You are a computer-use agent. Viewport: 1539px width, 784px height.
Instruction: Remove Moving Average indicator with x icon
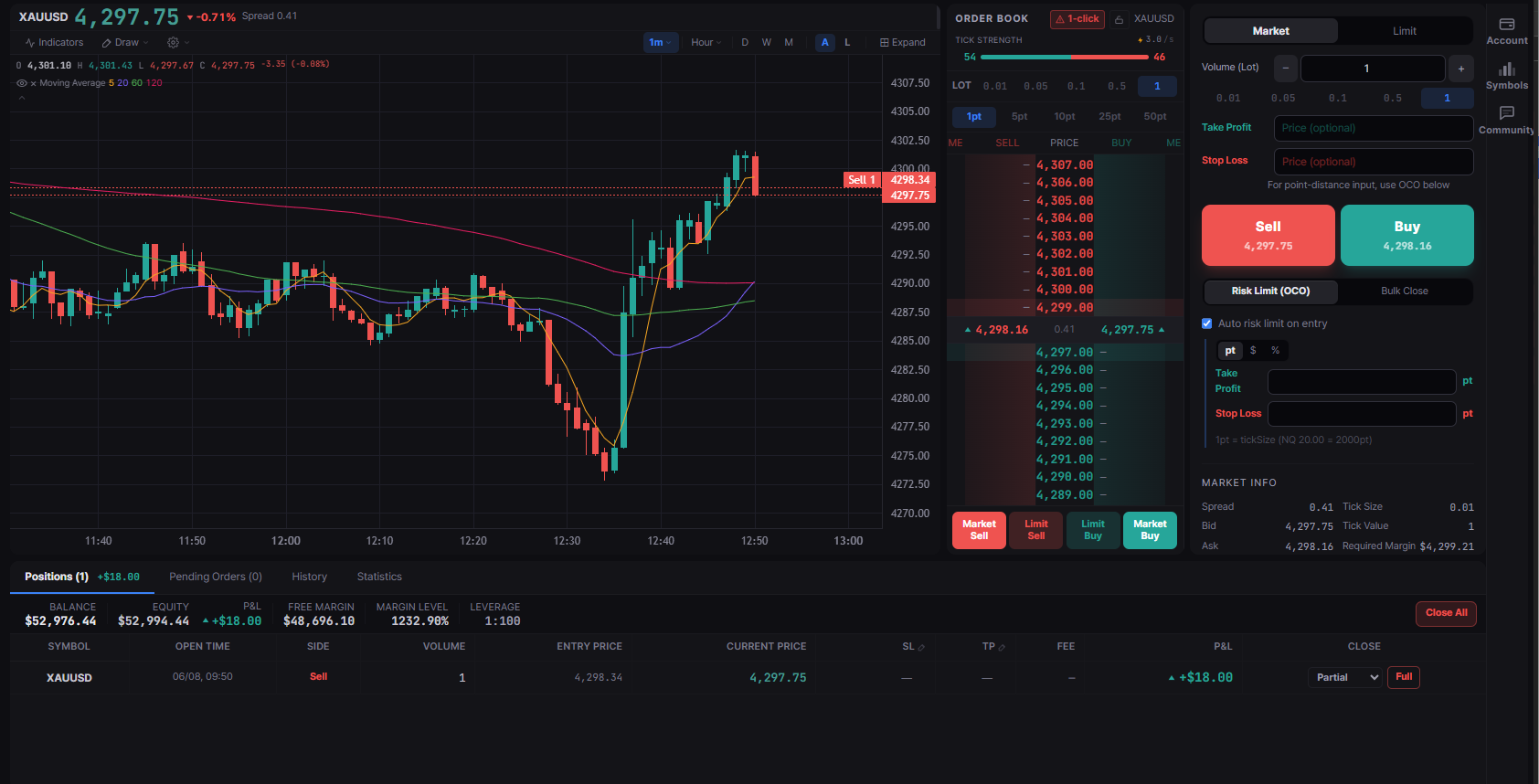(33, 83)
